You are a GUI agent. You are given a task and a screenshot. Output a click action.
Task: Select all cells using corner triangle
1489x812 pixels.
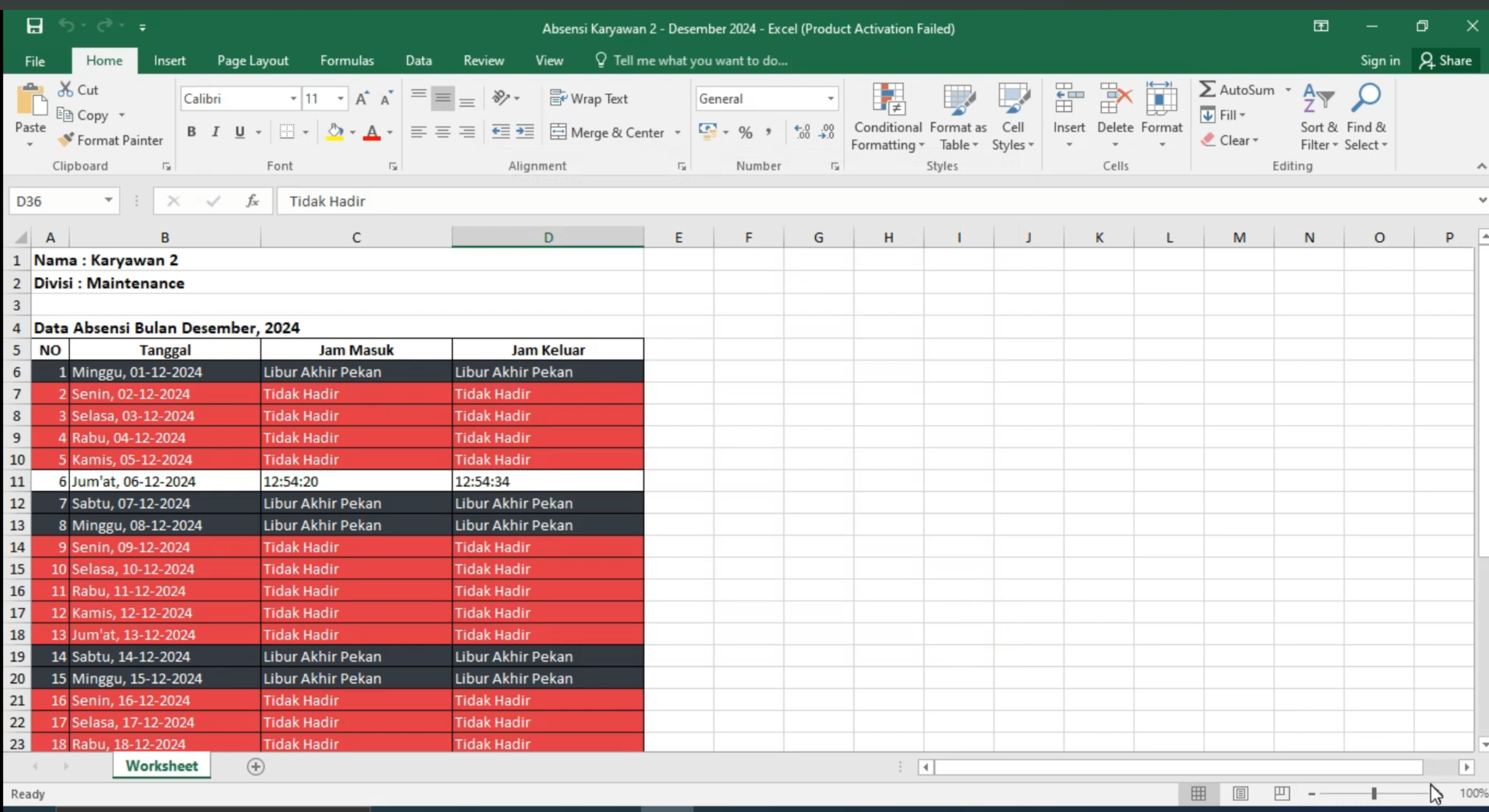click(20, 237)
